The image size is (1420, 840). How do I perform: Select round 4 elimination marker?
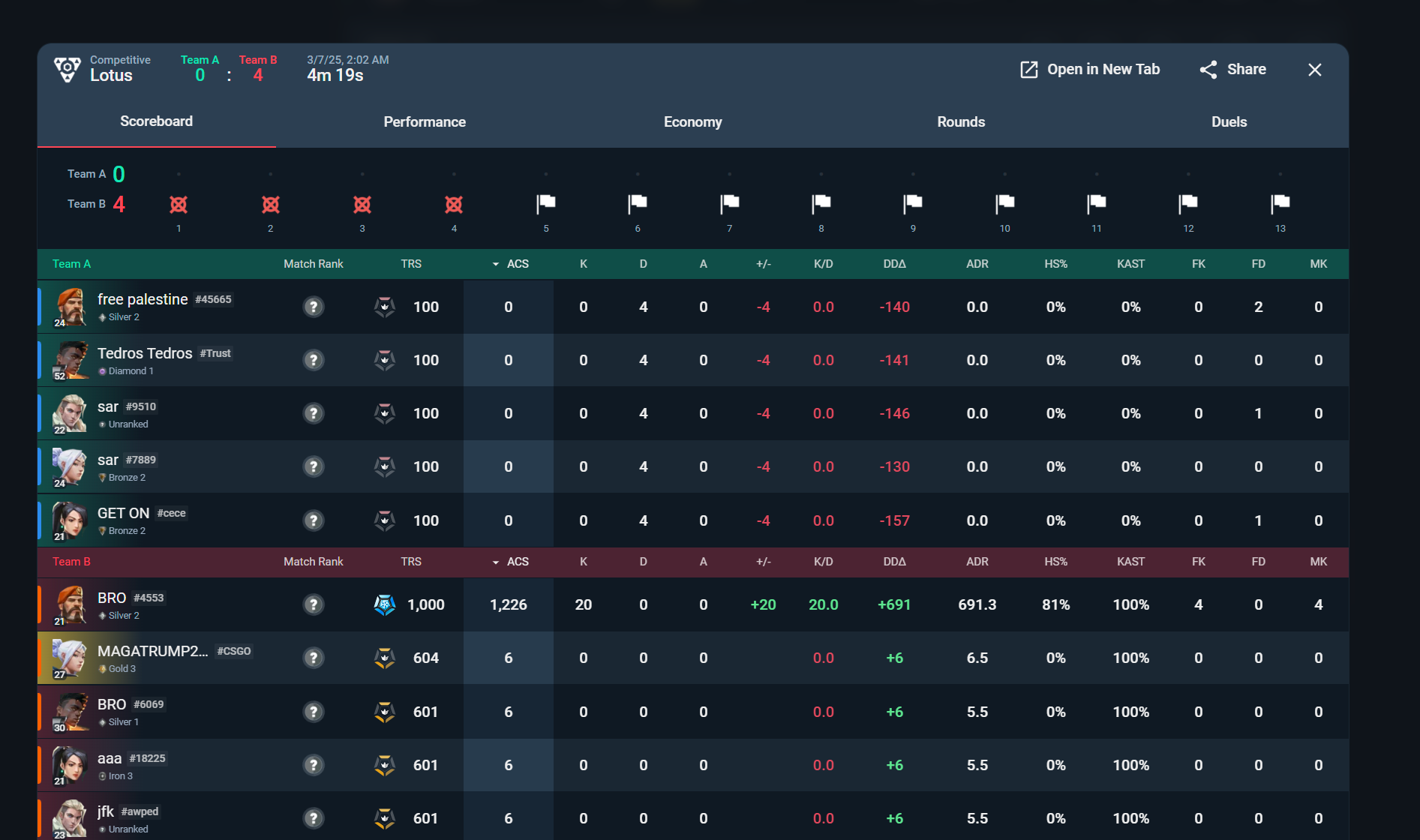[454, 204]
